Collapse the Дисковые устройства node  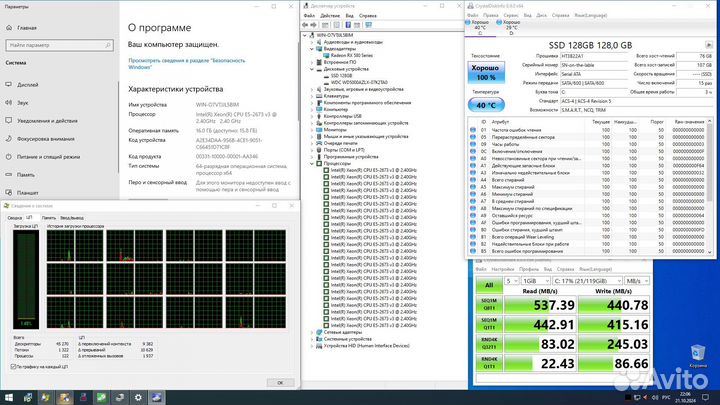pos(312,69)
